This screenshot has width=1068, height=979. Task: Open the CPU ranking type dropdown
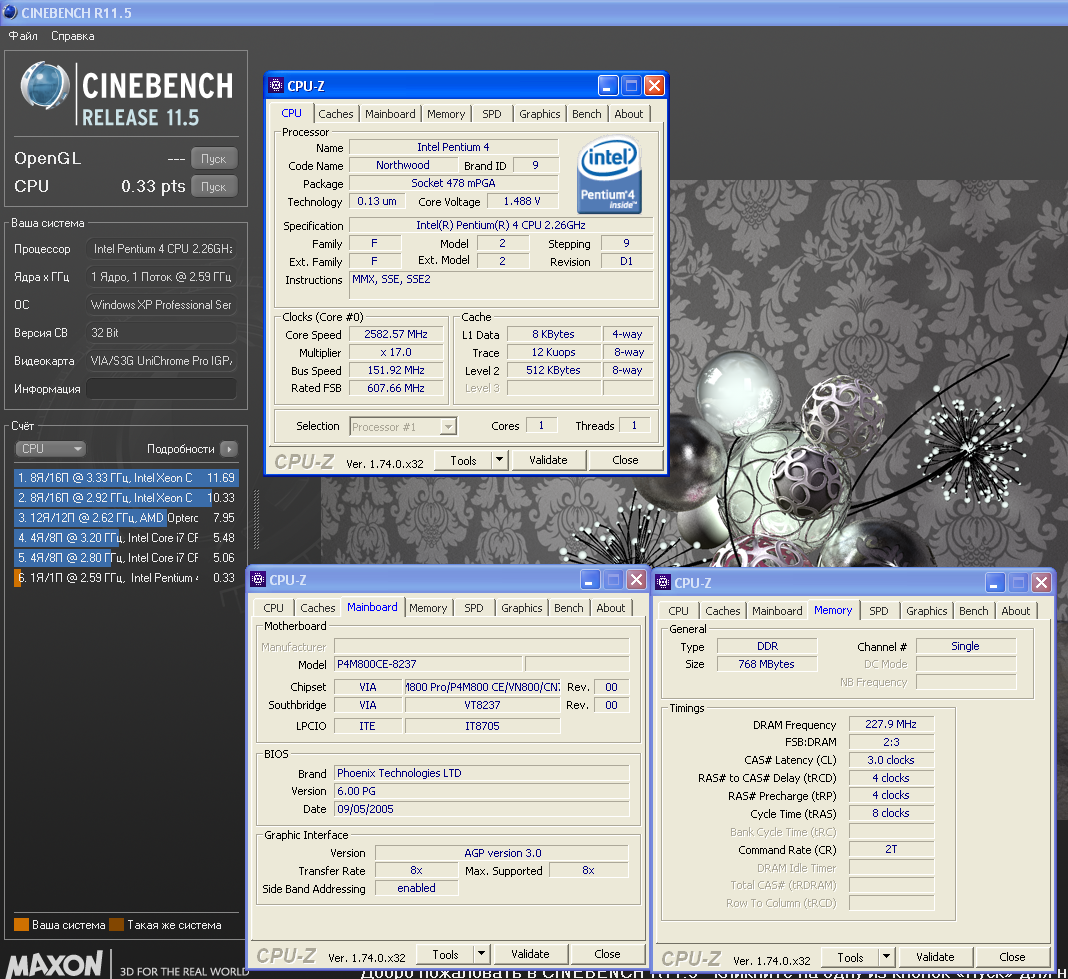pos(50,449)
